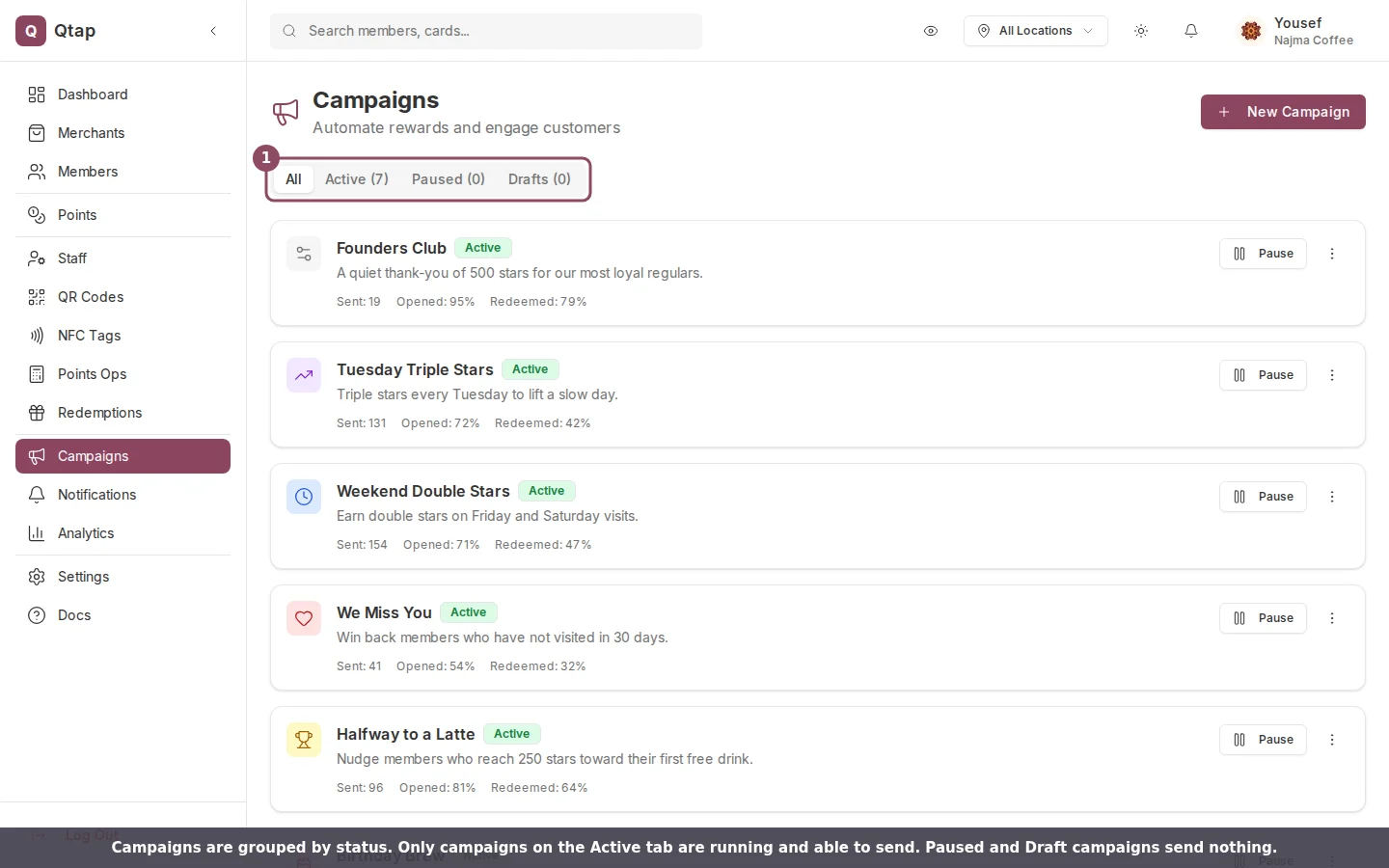Click the Tuesday Triple Stars trend icon
Image resolution: width=1389 pixels, height=868 pixels.
tap(304, 376)
